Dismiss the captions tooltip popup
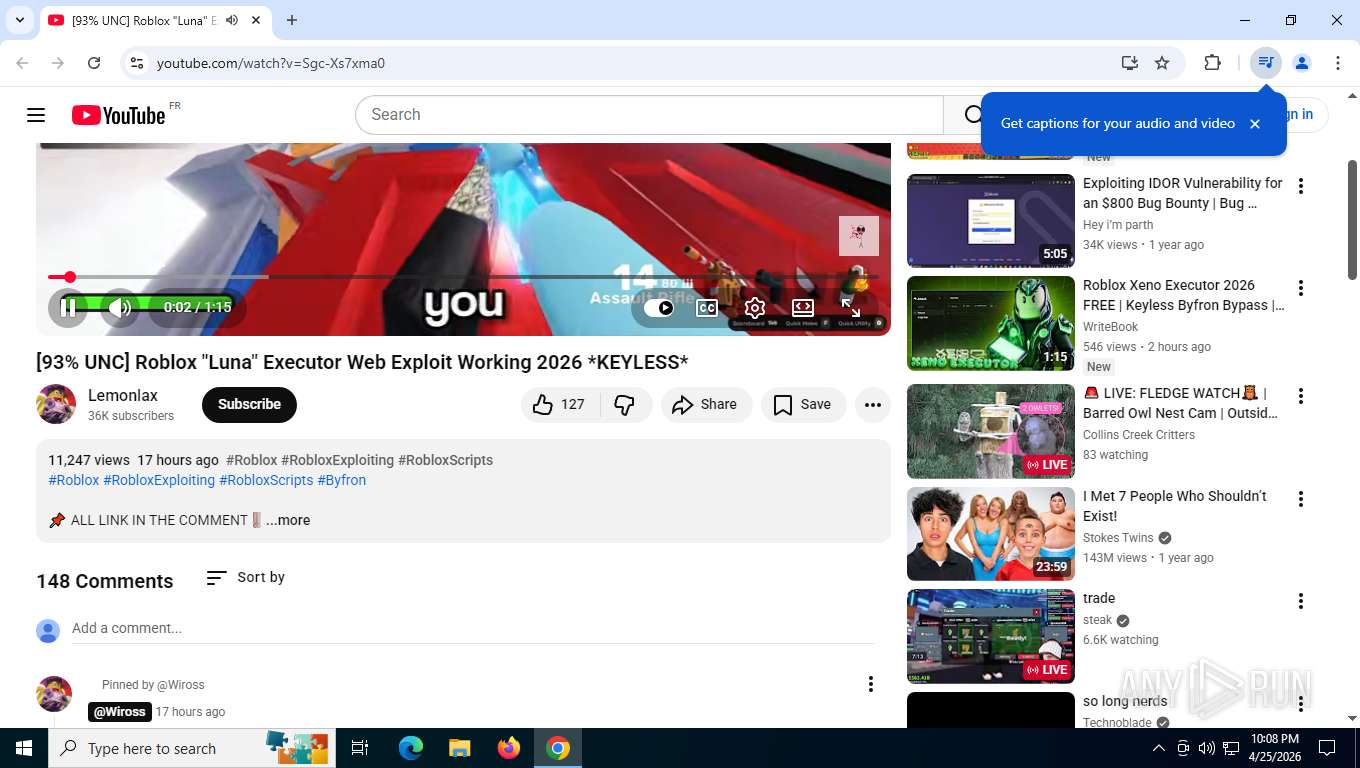1360x768 pixels. pyautogui.click(x=1255, y=124)
